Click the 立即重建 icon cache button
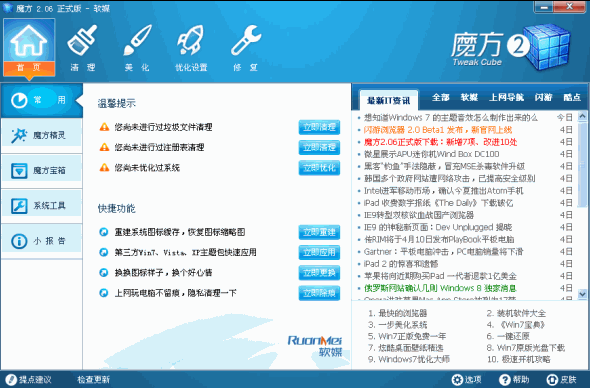 319,232
